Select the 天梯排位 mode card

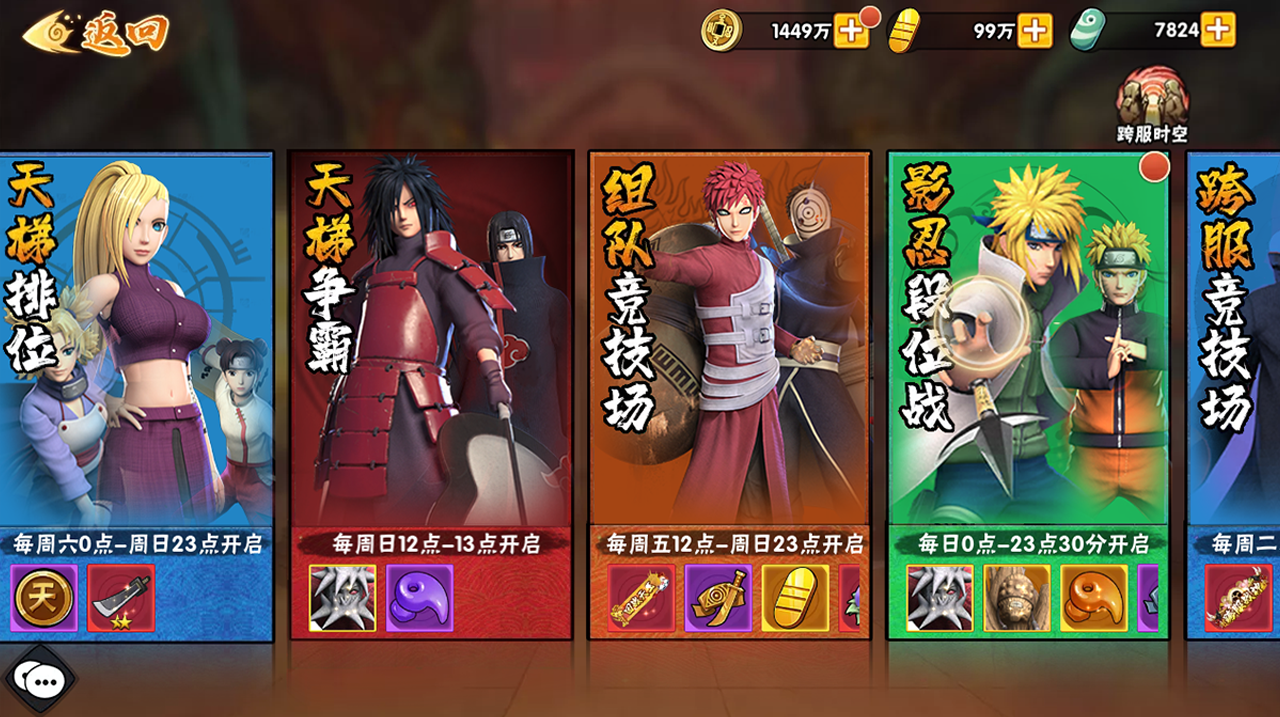pos(136,395)
